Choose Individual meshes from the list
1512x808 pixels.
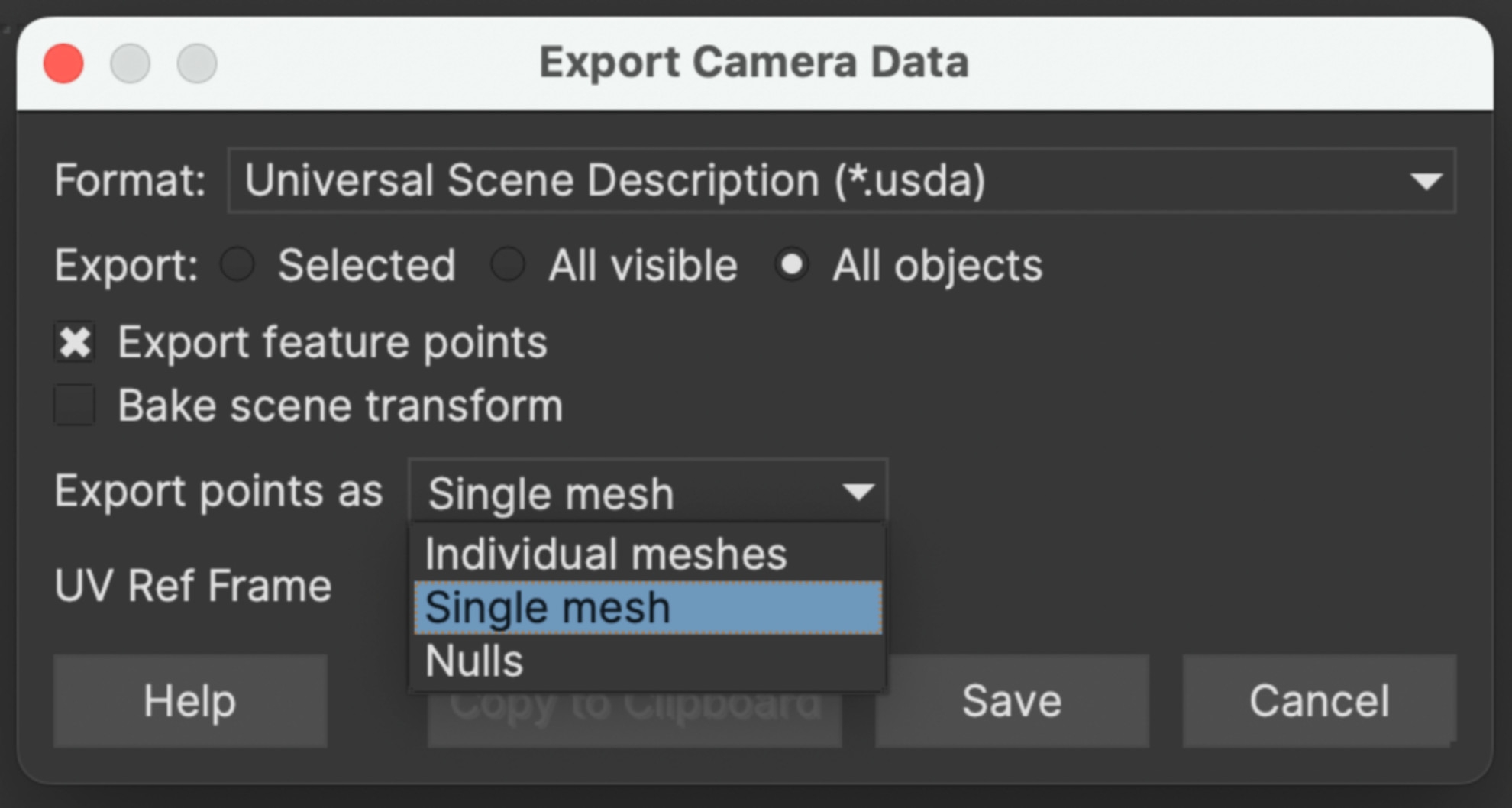point(606,552)
